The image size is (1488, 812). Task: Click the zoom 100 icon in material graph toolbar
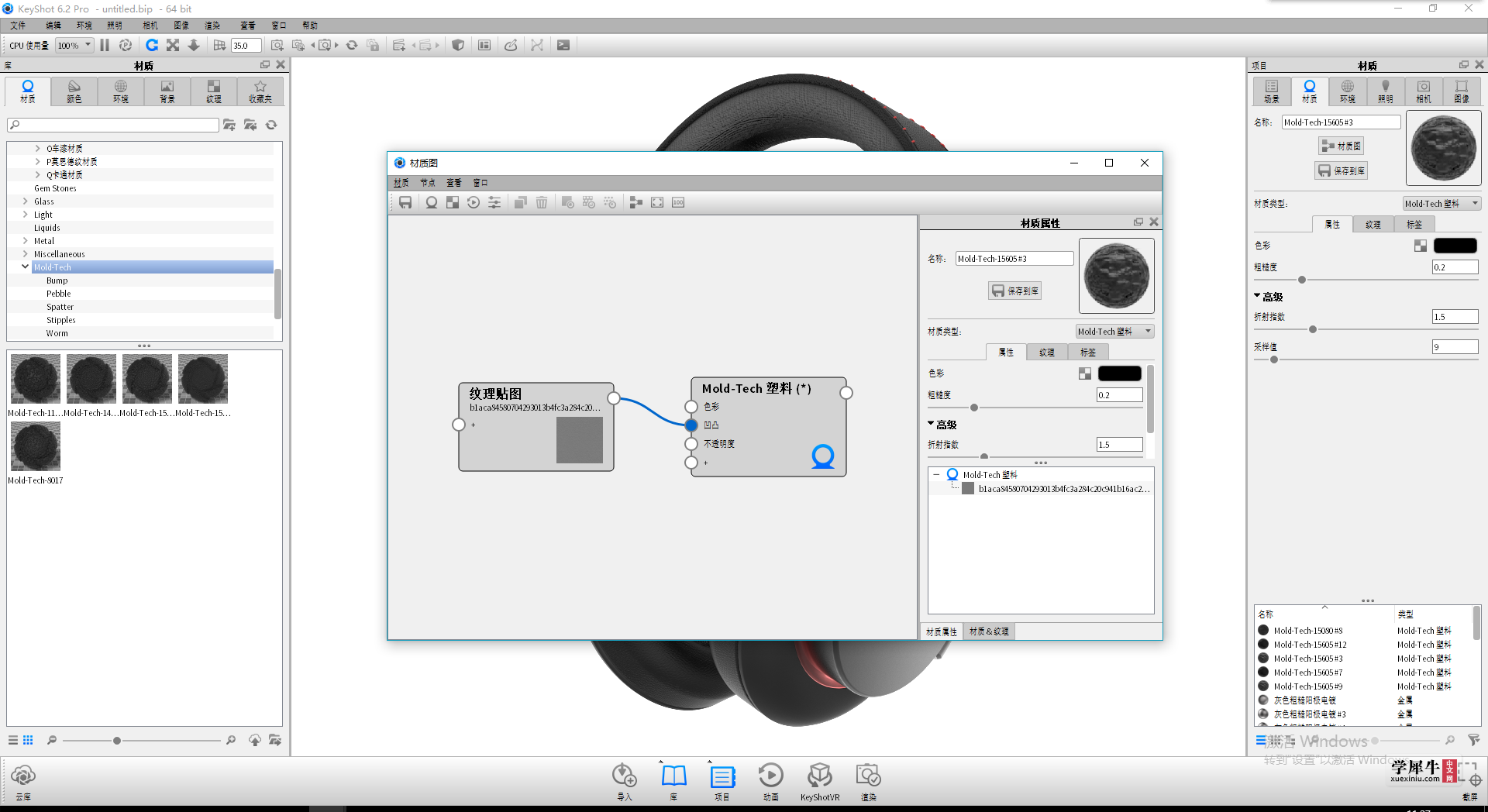point(678,202)
